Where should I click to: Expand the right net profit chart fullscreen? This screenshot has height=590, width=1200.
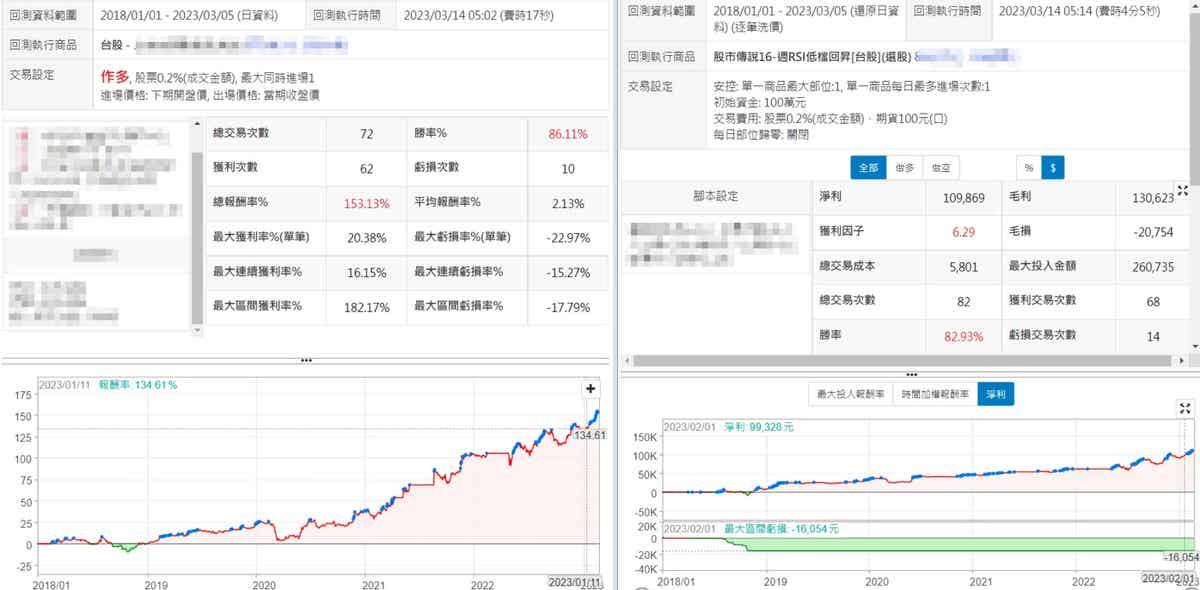(x=1184, y=408)
